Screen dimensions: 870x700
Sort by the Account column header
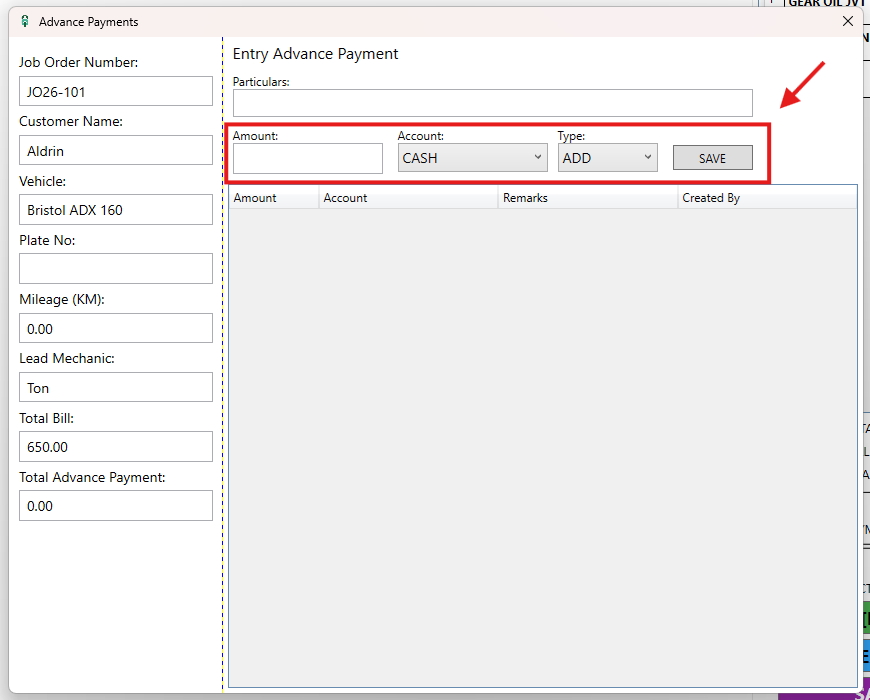tap(408, 198)
